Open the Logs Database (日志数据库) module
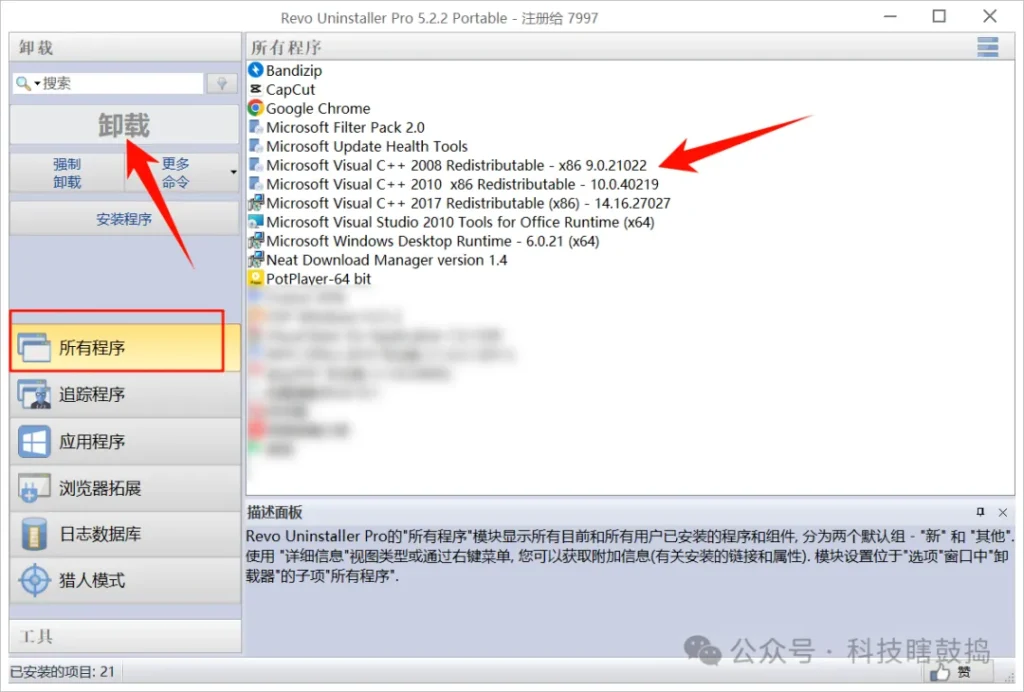 pos(125,534)
